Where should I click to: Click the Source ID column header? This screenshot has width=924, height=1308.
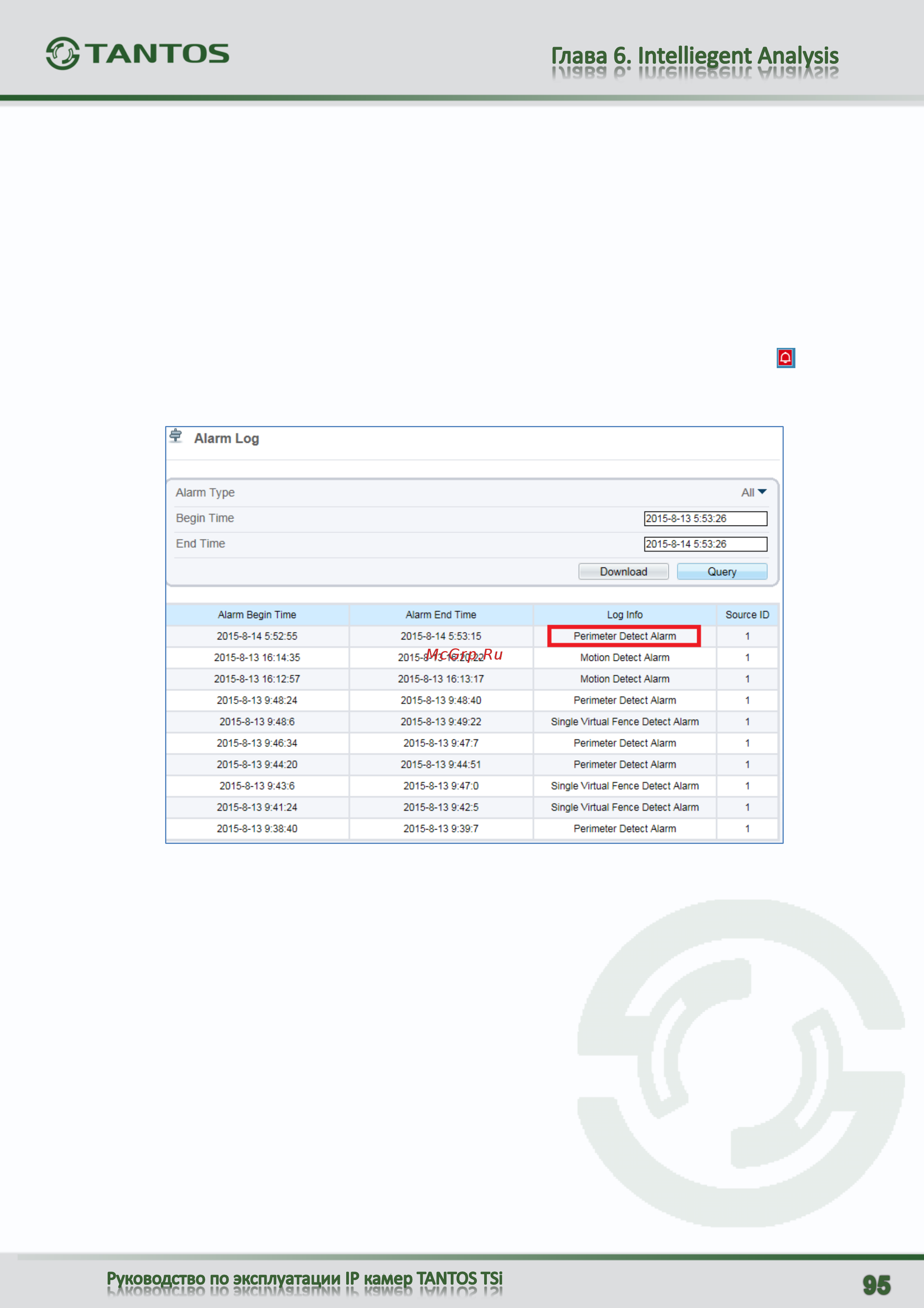click(747, 615)
